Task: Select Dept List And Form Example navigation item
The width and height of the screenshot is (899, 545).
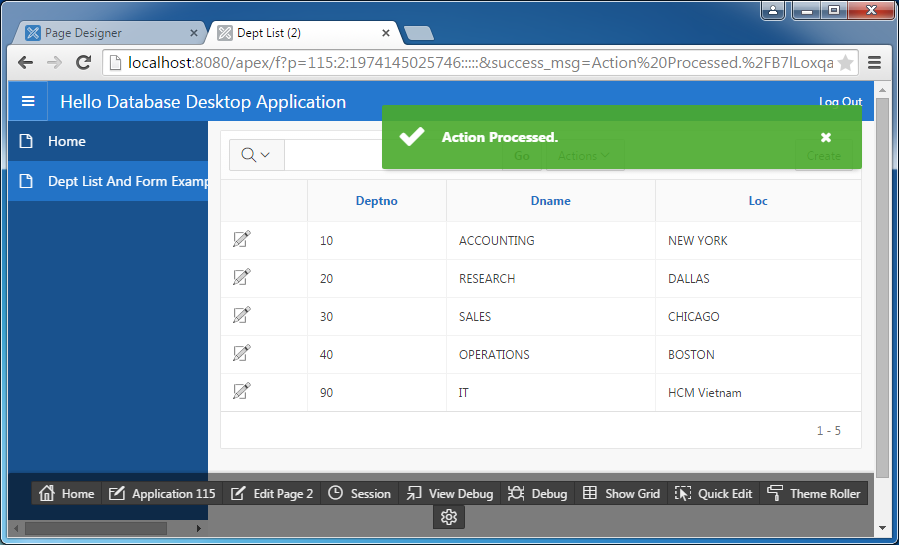Action: (x=108, y=181)
